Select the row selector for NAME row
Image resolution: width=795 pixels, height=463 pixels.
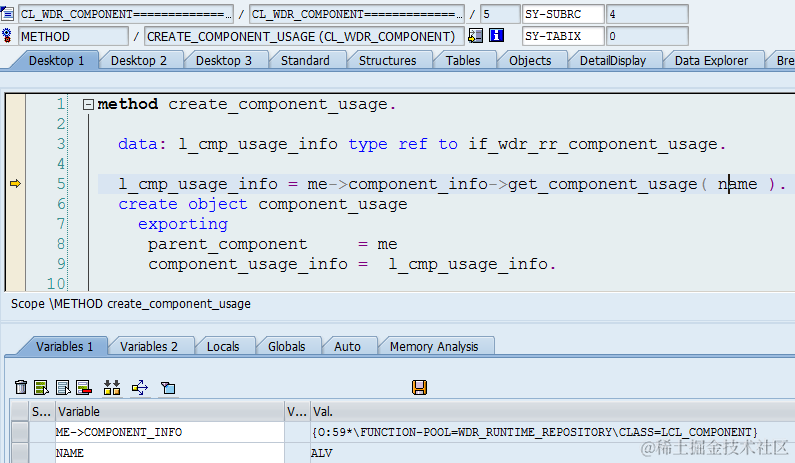pyautogui.click(x=20, y=453)
